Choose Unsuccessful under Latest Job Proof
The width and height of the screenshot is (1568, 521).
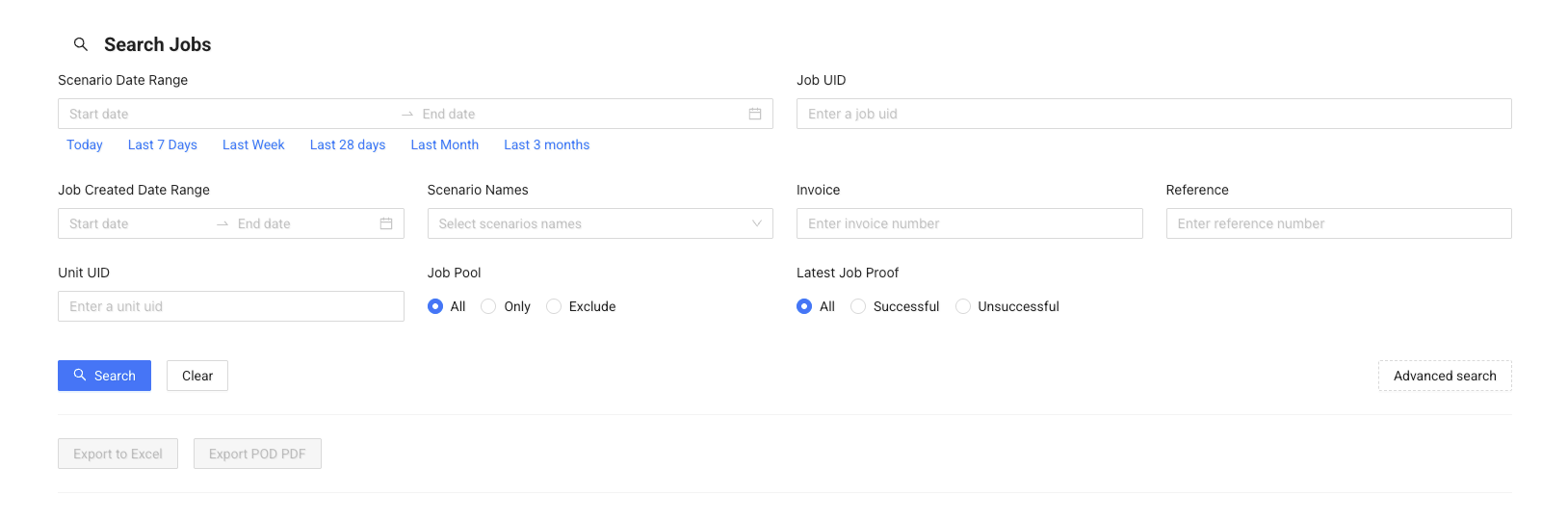click(x=963, y=306)
